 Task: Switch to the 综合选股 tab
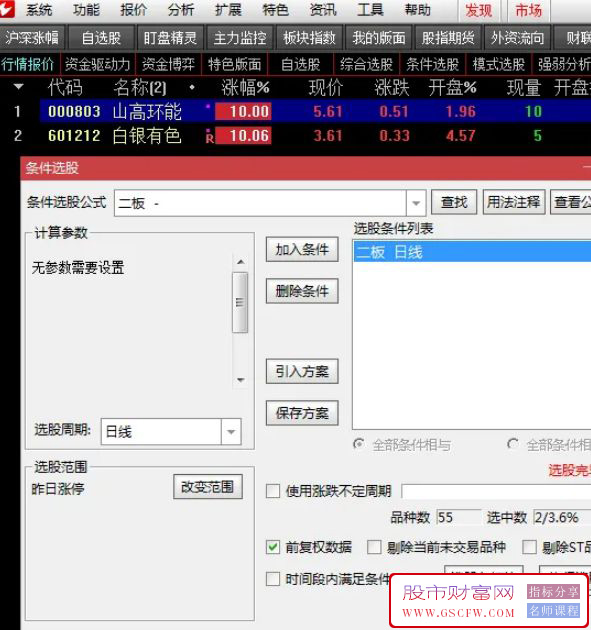[x=366, y=64]
